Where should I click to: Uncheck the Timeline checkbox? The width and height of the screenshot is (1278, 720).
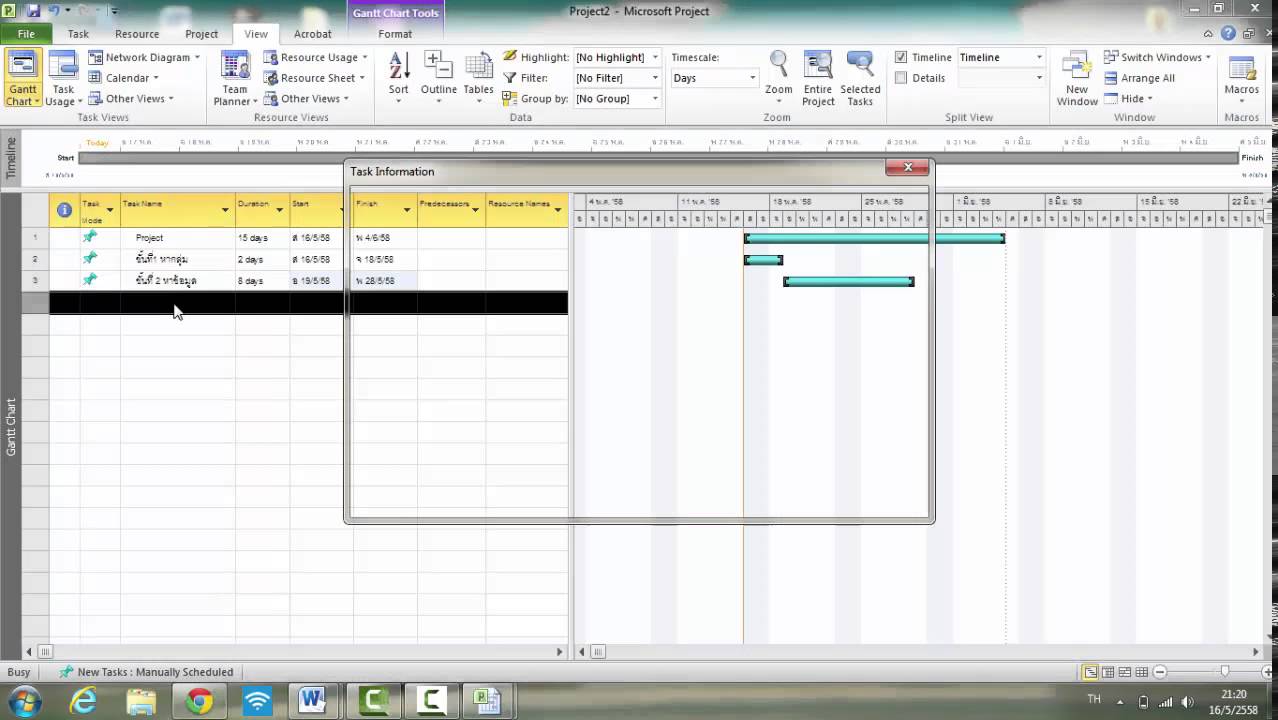coord(901,57)
